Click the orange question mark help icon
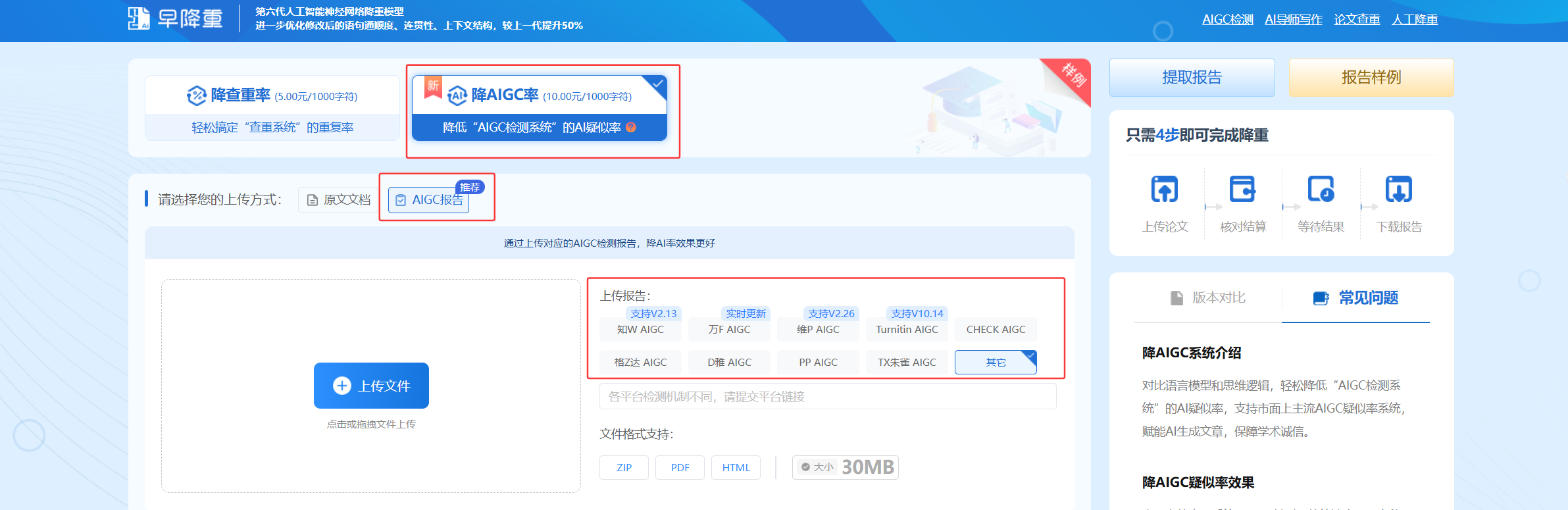The height and width of the screenshot is (510, 1568). tap(631, 128)
